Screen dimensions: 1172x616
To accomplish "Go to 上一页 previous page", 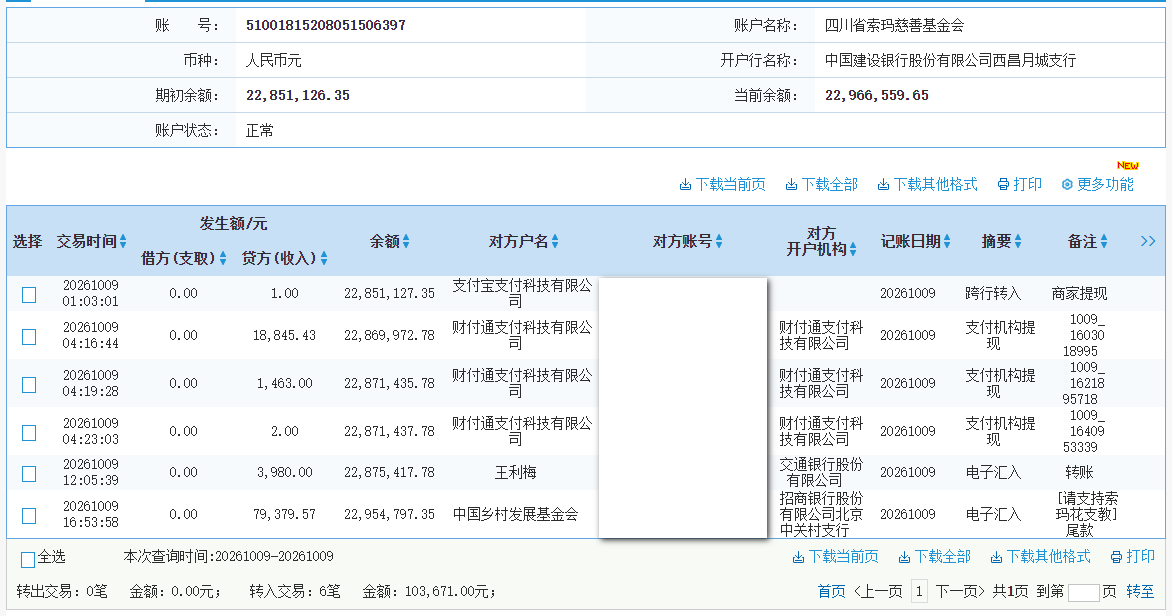I will 878,591.
